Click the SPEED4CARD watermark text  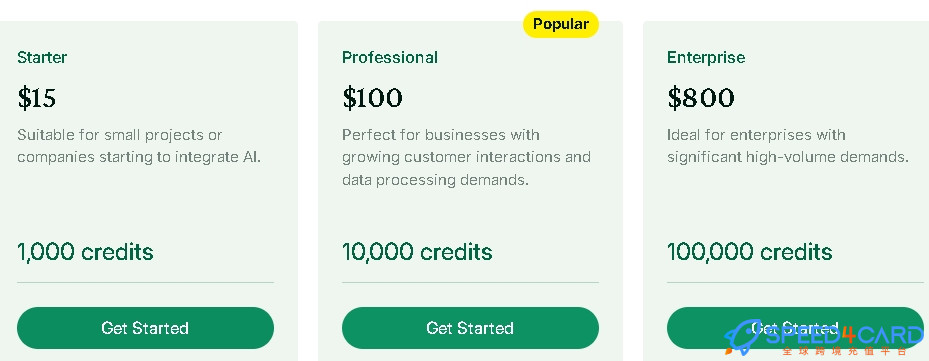pos(844,336)
